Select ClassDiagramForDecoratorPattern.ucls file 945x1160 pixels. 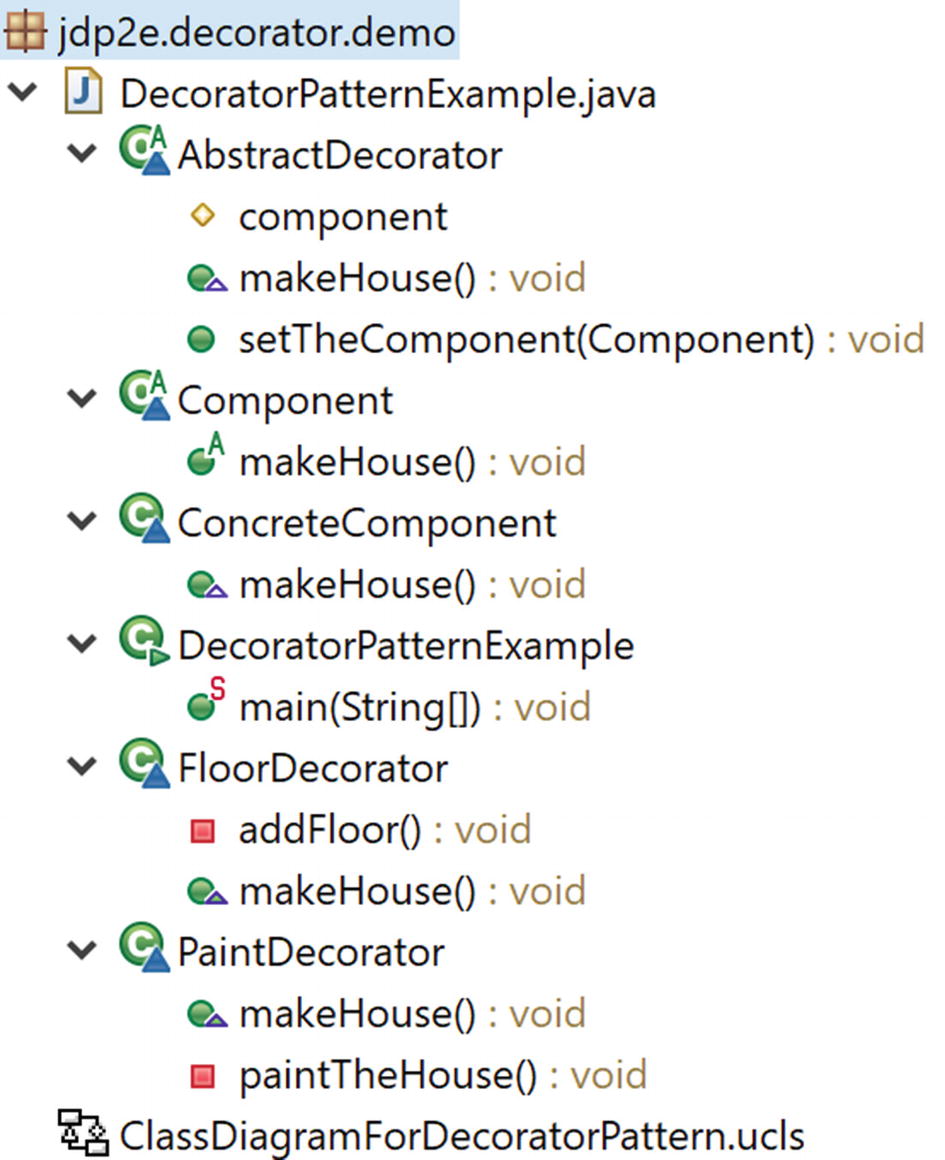460,1136
